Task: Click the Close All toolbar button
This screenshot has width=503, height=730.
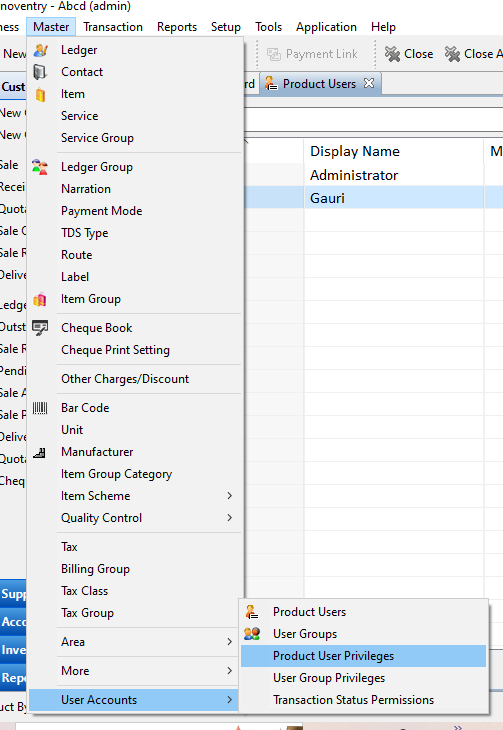Action: [x=473, y=54]
